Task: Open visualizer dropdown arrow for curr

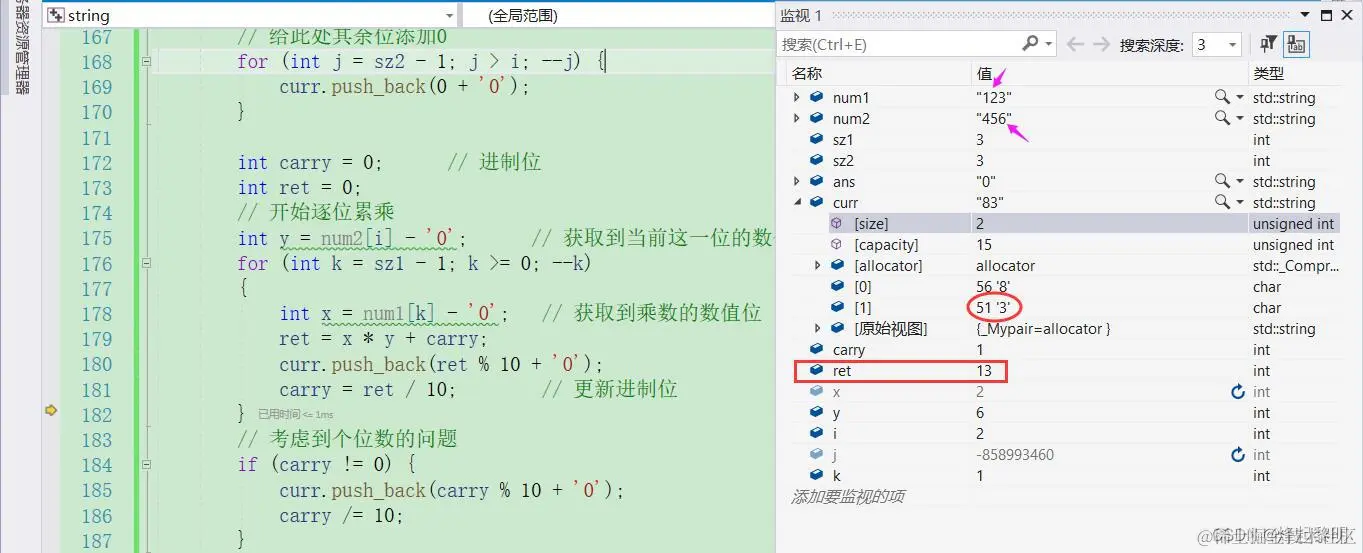Action: point(1240,203)
